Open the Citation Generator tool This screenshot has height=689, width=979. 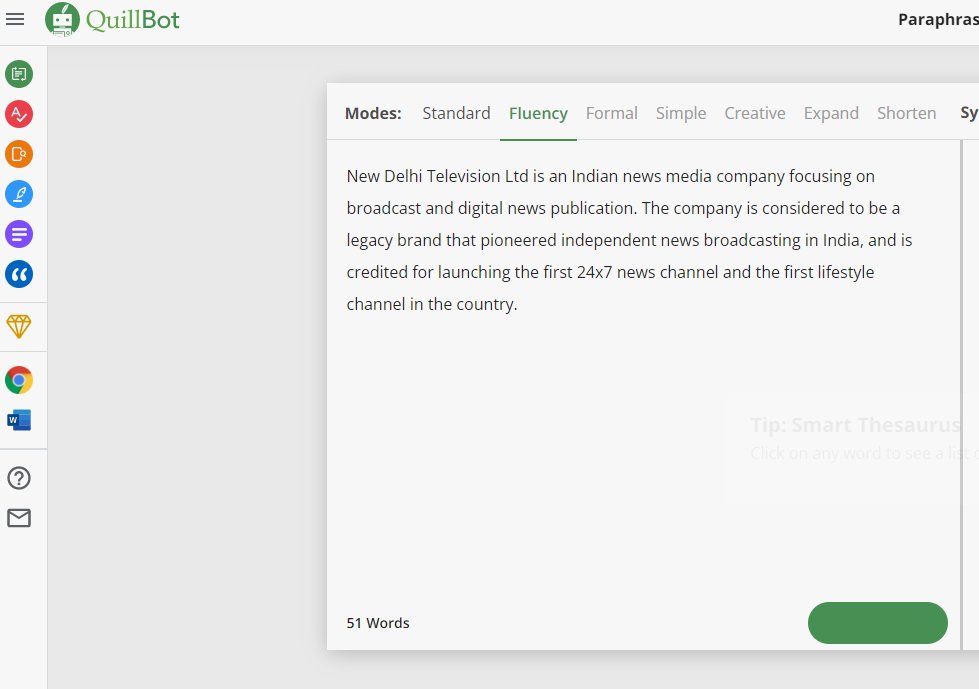click(x=21, y=274)
